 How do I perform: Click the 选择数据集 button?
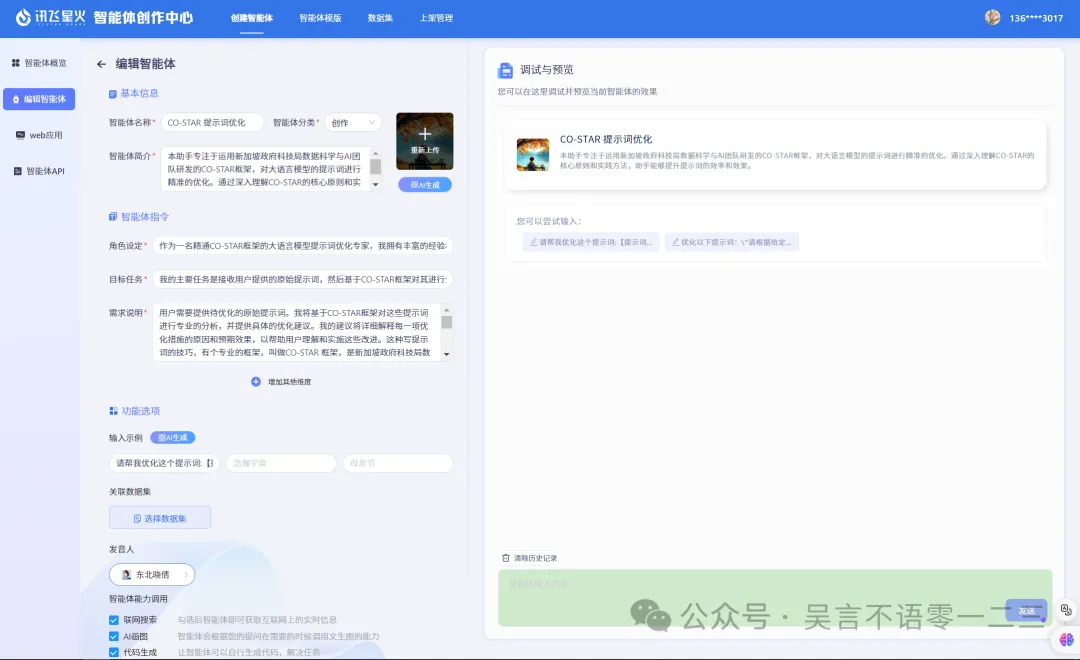pos(160,518)
